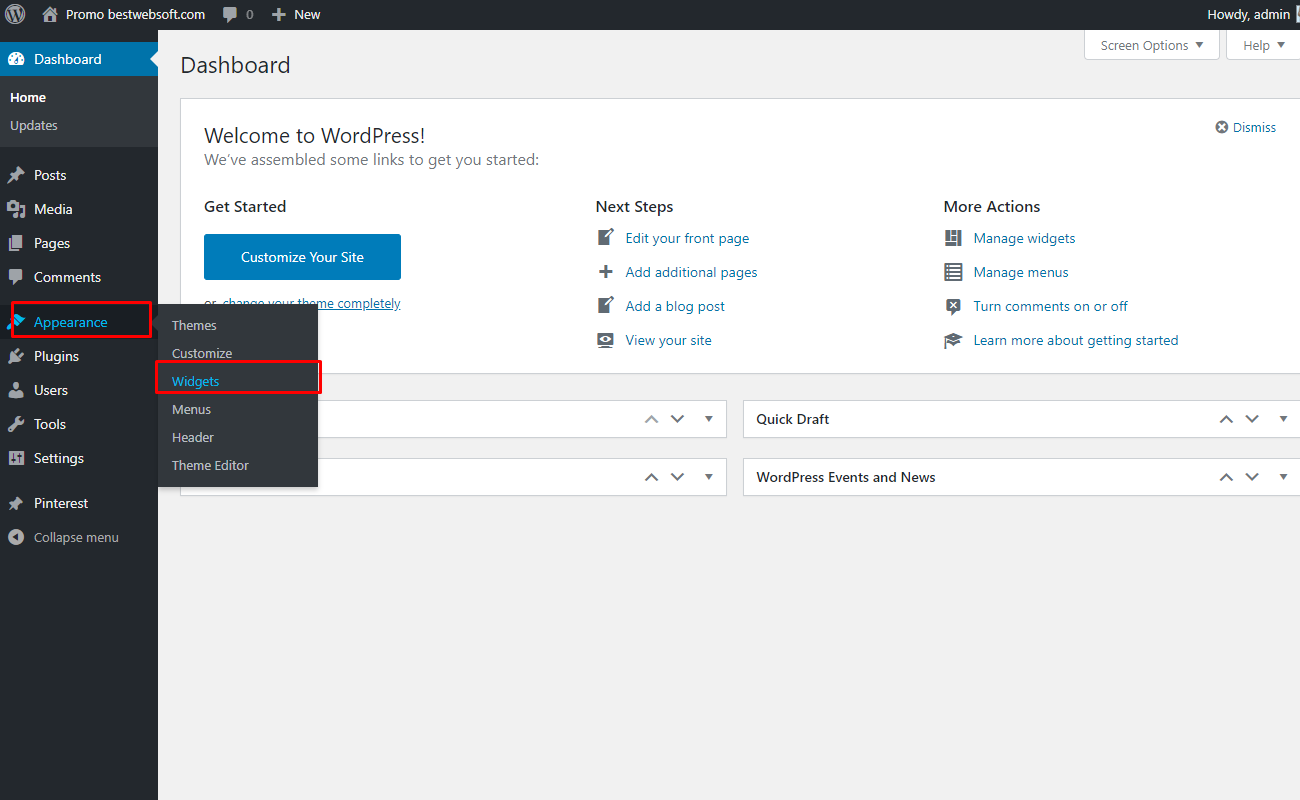Click the Pinterest pin icon in sidebar

coord(16,503)
